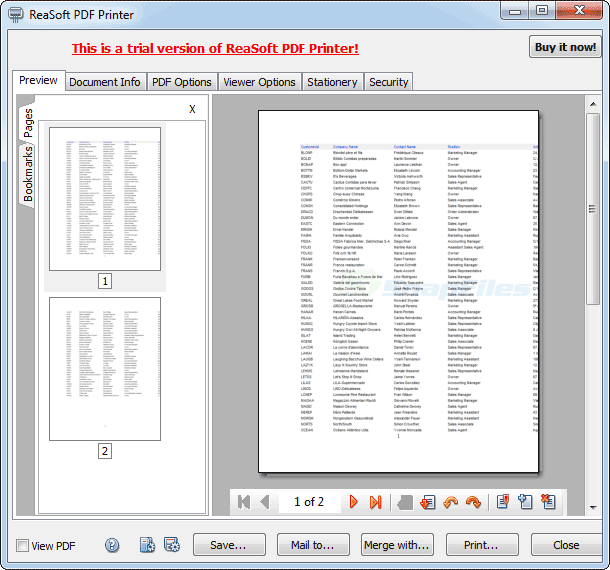Open the Viewer Options tab

click(259, 82)
